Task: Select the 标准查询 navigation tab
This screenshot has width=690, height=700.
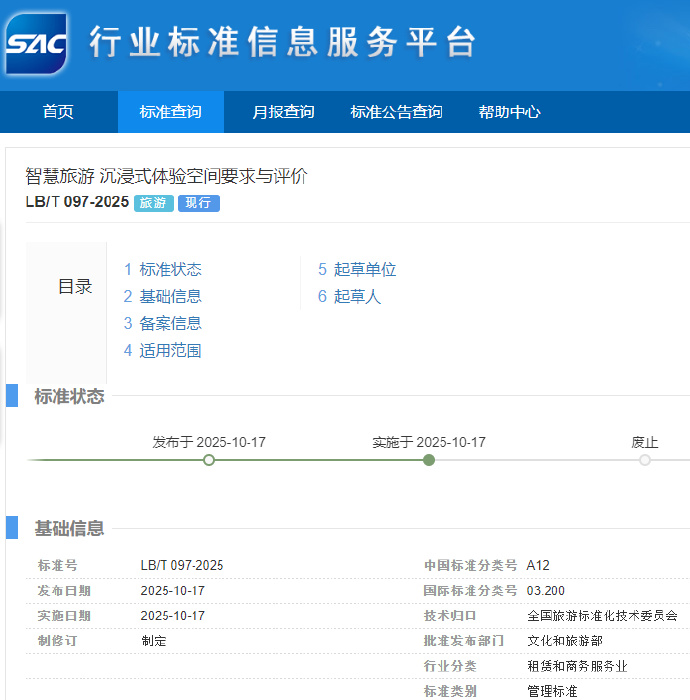Action: pyautogui.click(x=170, y=112)
